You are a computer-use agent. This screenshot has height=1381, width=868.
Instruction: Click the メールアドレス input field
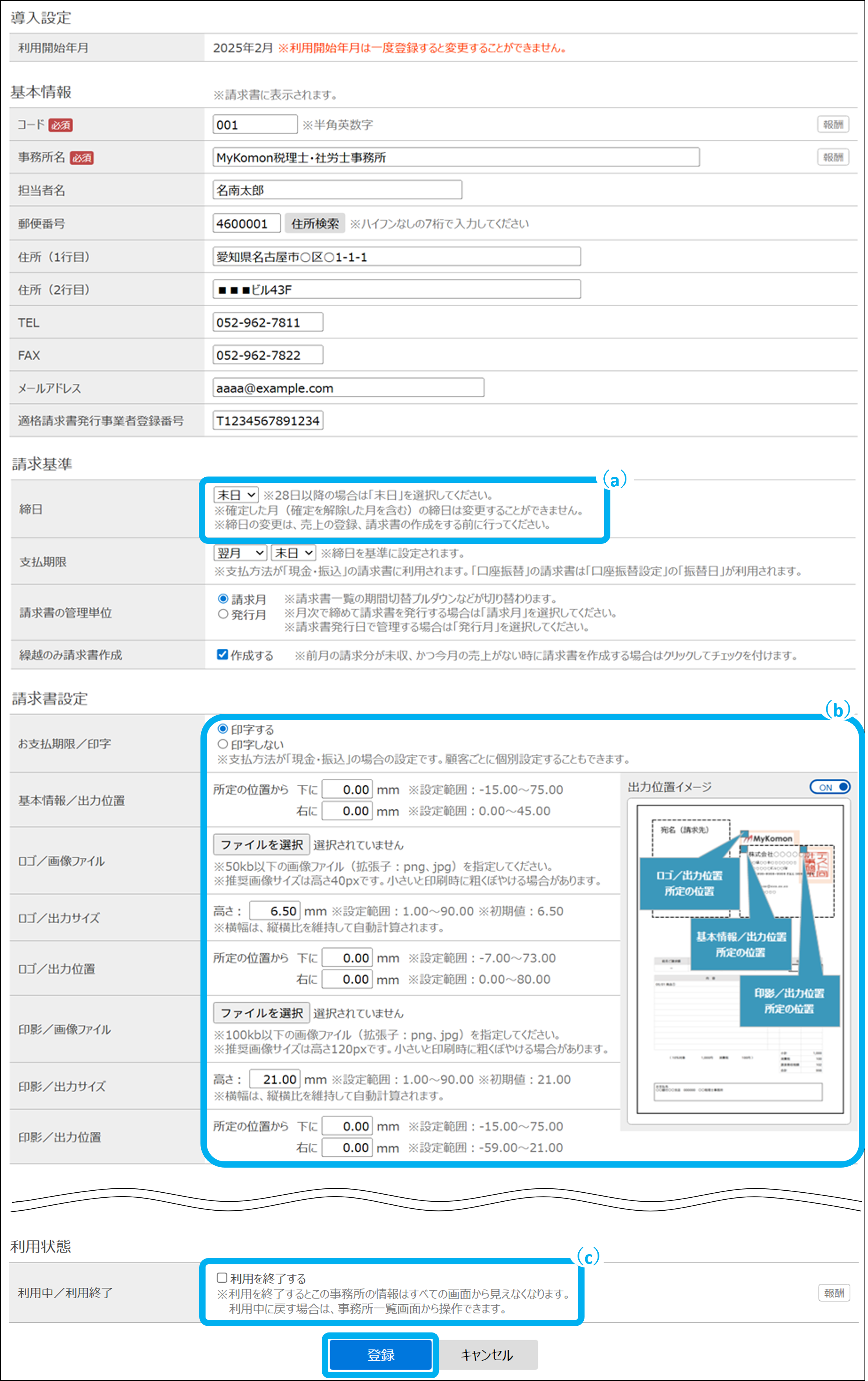point(348,388)
